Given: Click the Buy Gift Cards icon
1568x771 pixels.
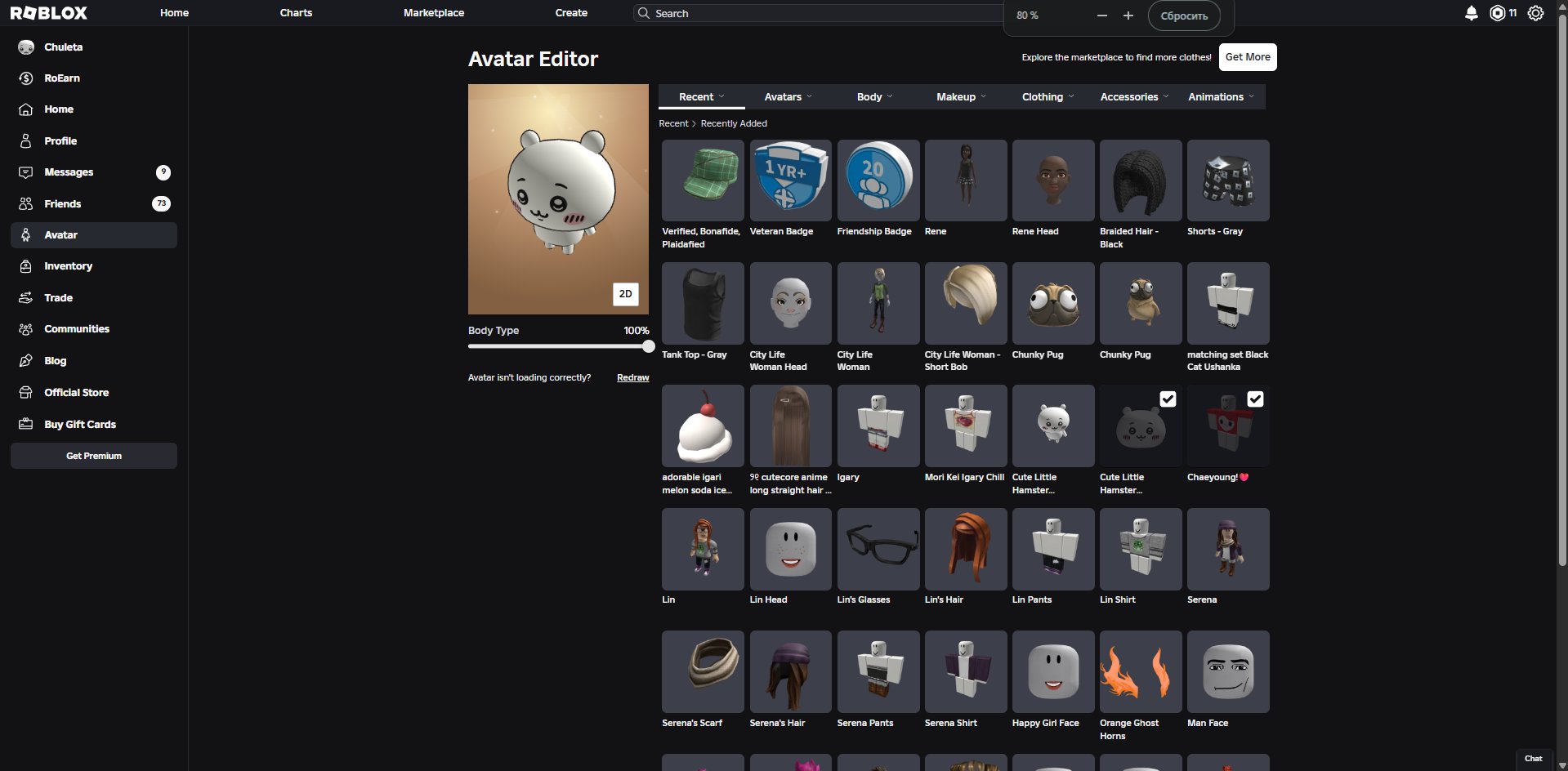Looking at the screenshot, I should coord(26,425).
